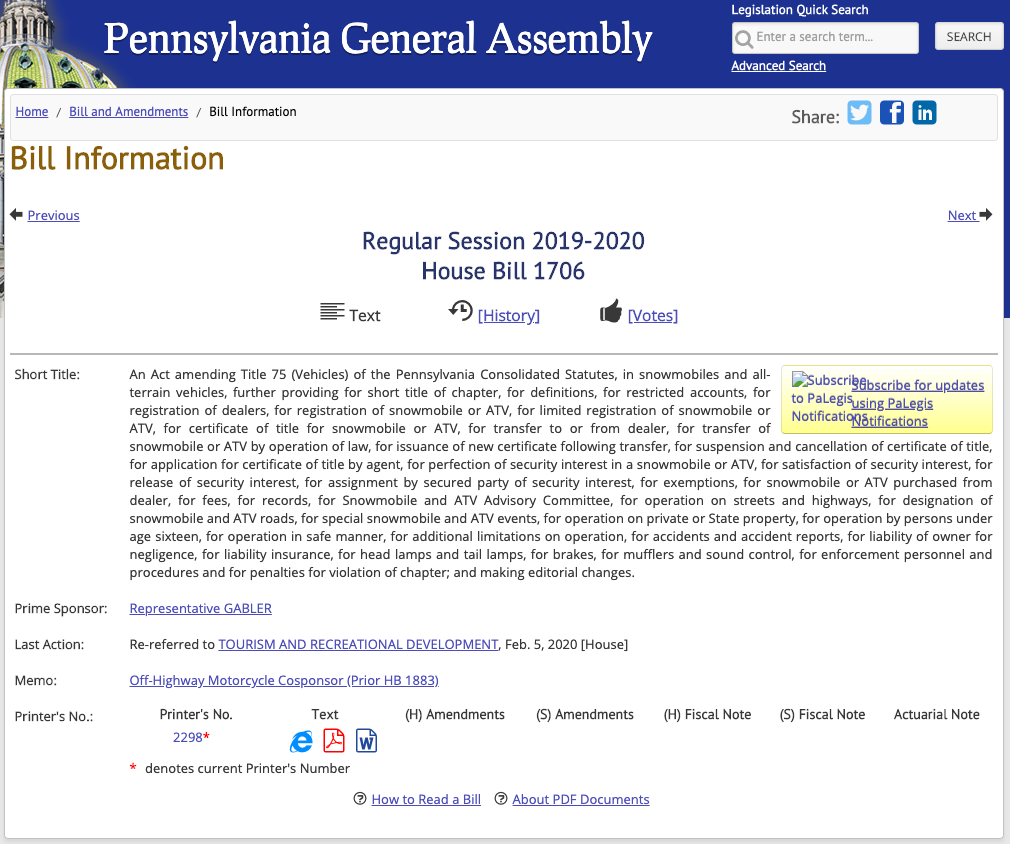Click Legislation Quick Search label
Screen dimensions: 1010x844
(799, 10)
